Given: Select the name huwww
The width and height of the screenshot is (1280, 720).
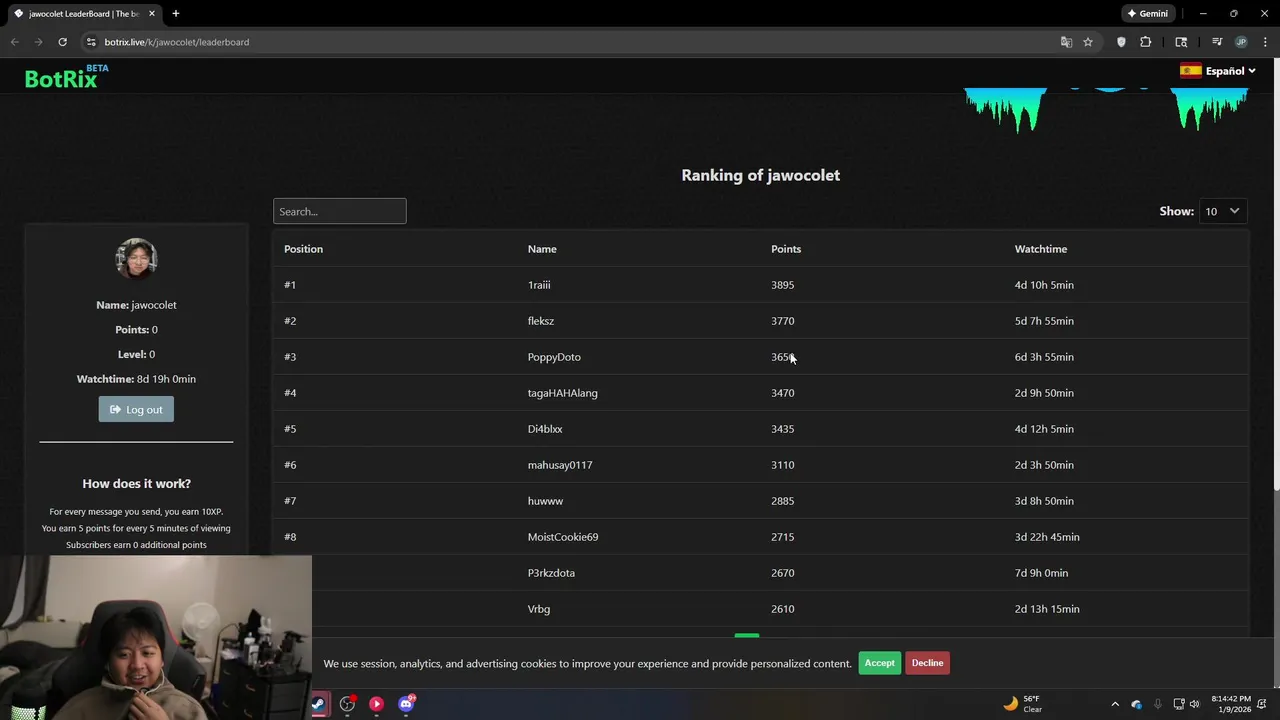Looking at the screenshot, I should pyautogui.click(x=545, y=501).
